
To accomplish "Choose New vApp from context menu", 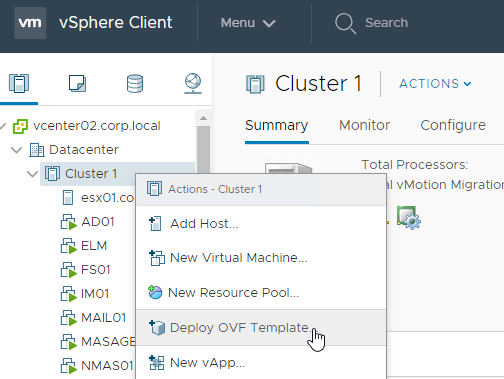I will pos(261,363).
